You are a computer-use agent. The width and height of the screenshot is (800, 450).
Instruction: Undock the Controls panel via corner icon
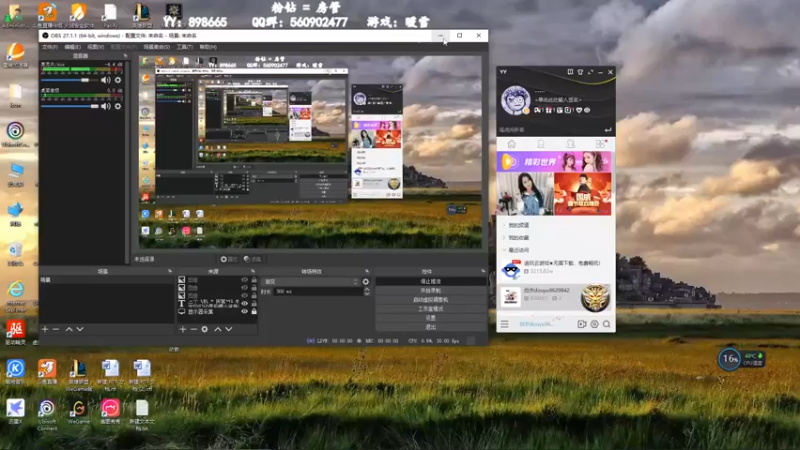tap(483, 271)
